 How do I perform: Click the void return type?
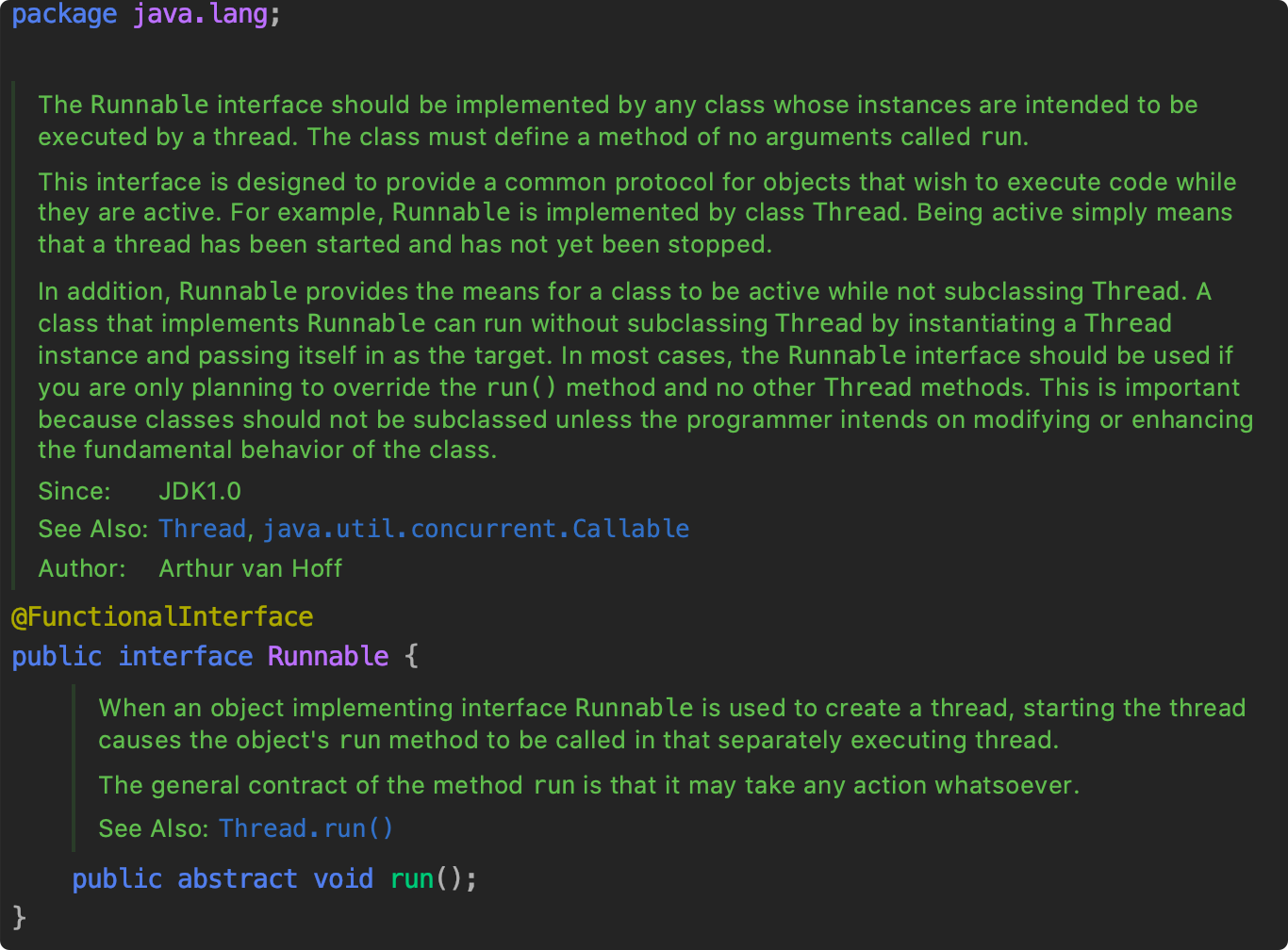coord(343,879)
